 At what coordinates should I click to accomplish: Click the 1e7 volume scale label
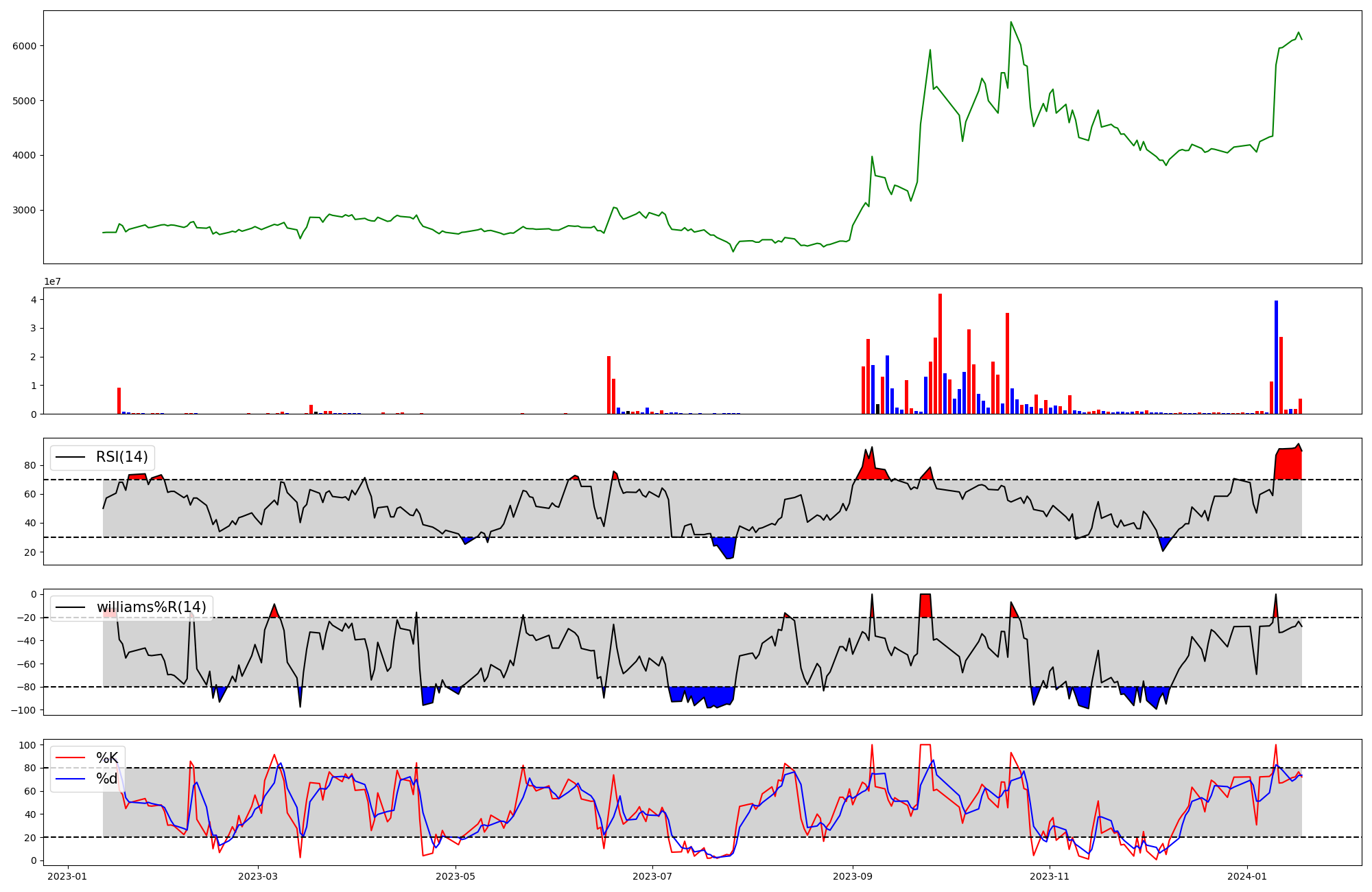(53, 281)
